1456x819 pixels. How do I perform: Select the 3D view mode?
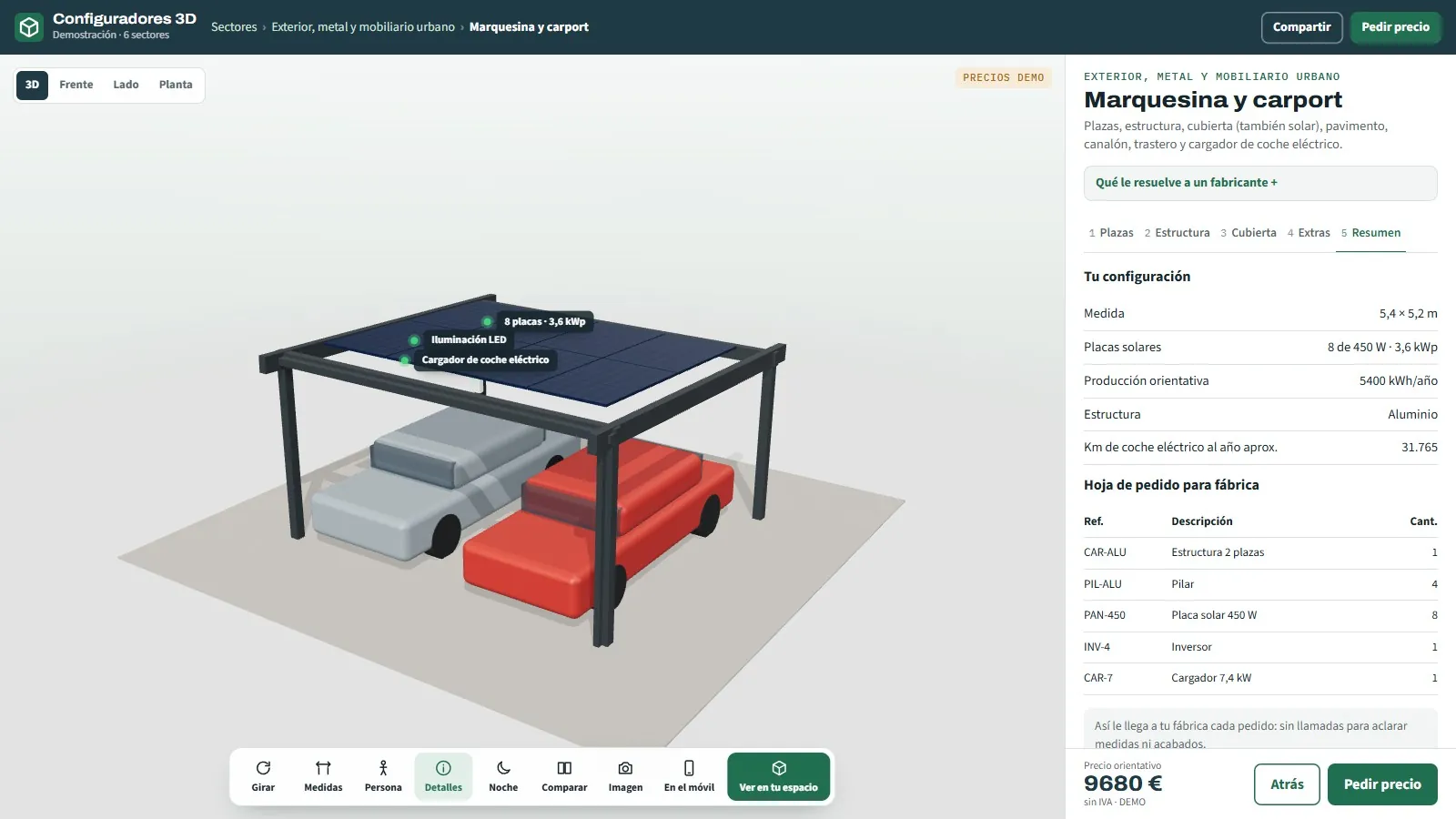[32, 85]
